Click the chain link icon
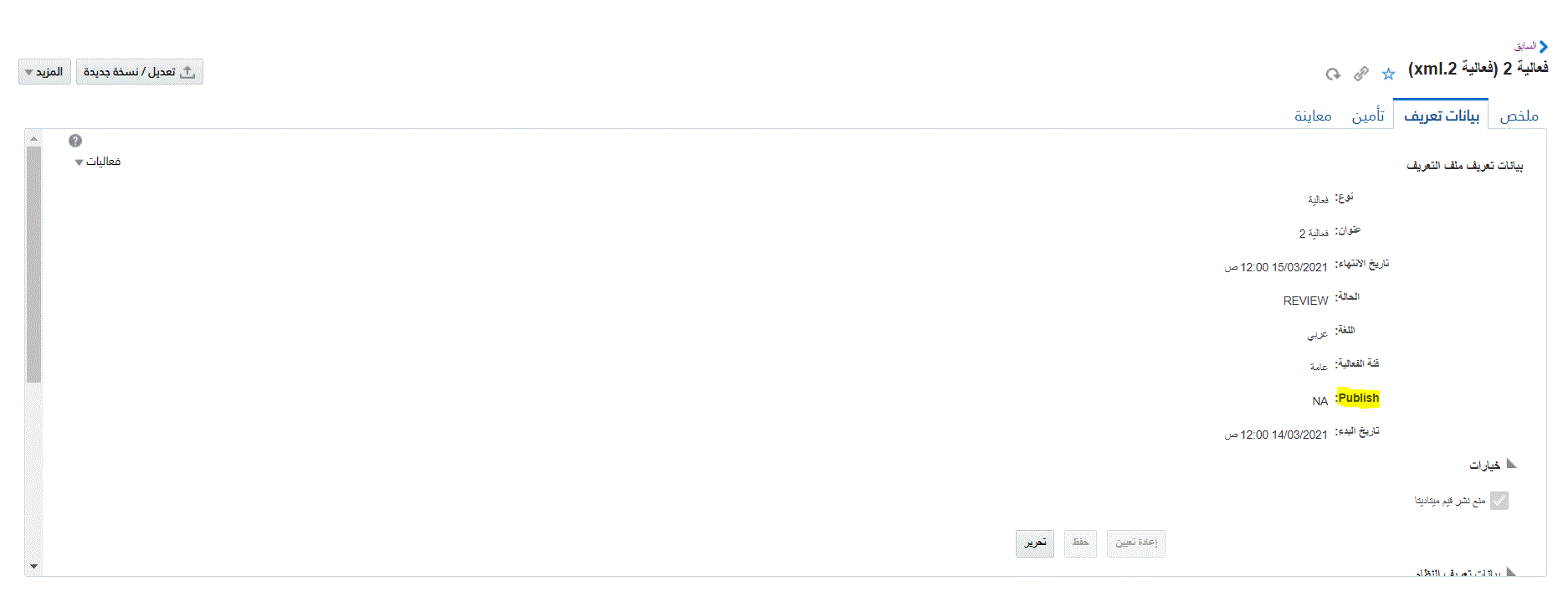This screenshot has width=1568, height=592. point(1361,74)
